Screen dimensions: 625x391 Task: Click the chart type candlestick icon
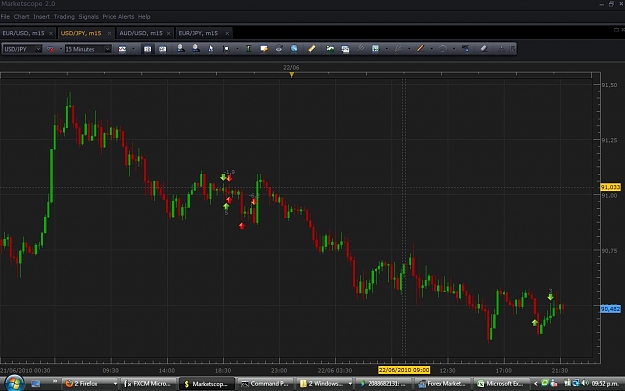122,49
